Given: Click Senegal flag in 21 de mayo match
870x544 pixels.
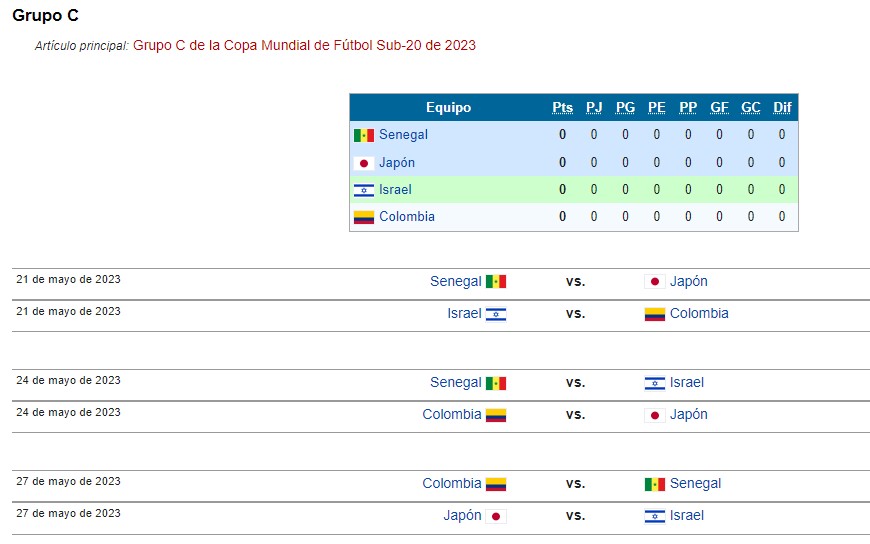Looking at the screenshot, I should [x=496, y=281].
